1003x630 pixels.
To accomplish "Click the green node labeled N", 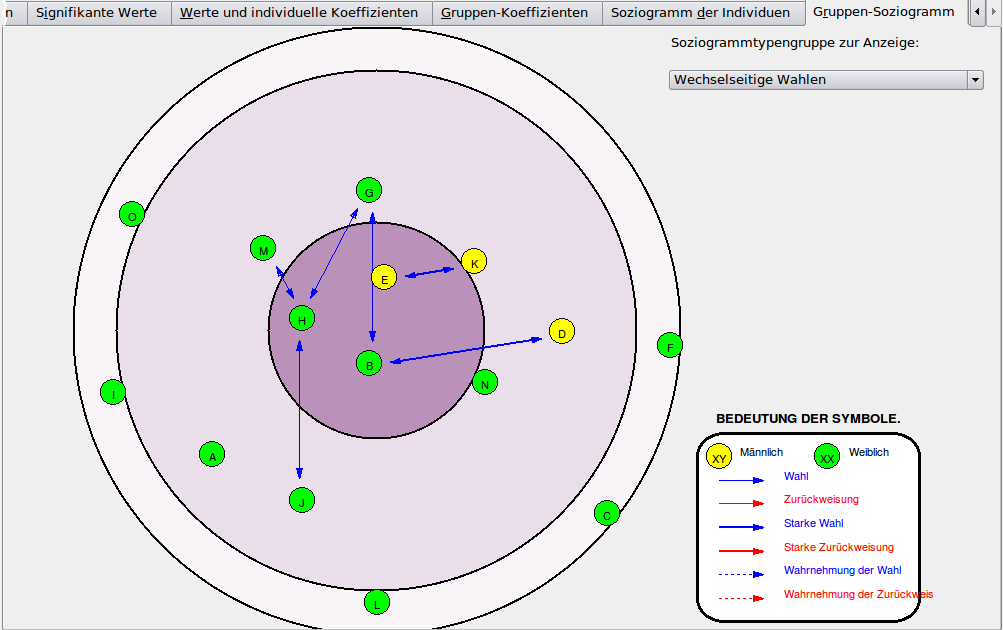I will point(485,382).
